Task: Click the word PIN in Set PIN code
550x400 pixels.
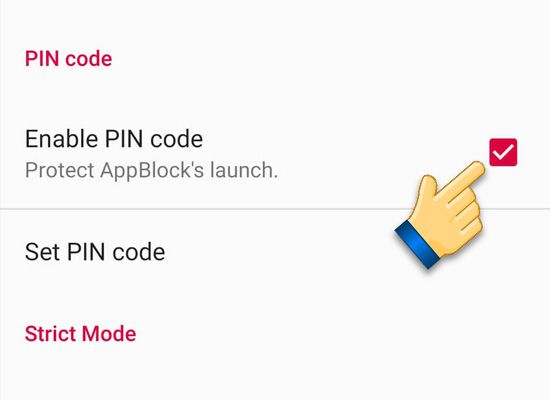Action: click(x=86, y=252)
